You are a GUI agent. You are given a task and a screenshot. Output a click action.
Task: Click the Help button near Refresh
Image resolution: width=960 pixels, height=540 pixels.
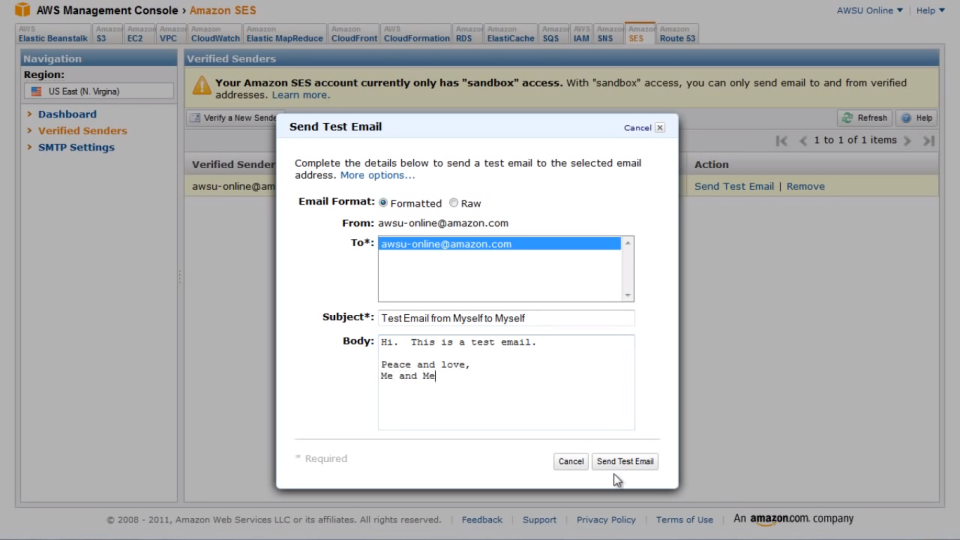pos(917,118)
